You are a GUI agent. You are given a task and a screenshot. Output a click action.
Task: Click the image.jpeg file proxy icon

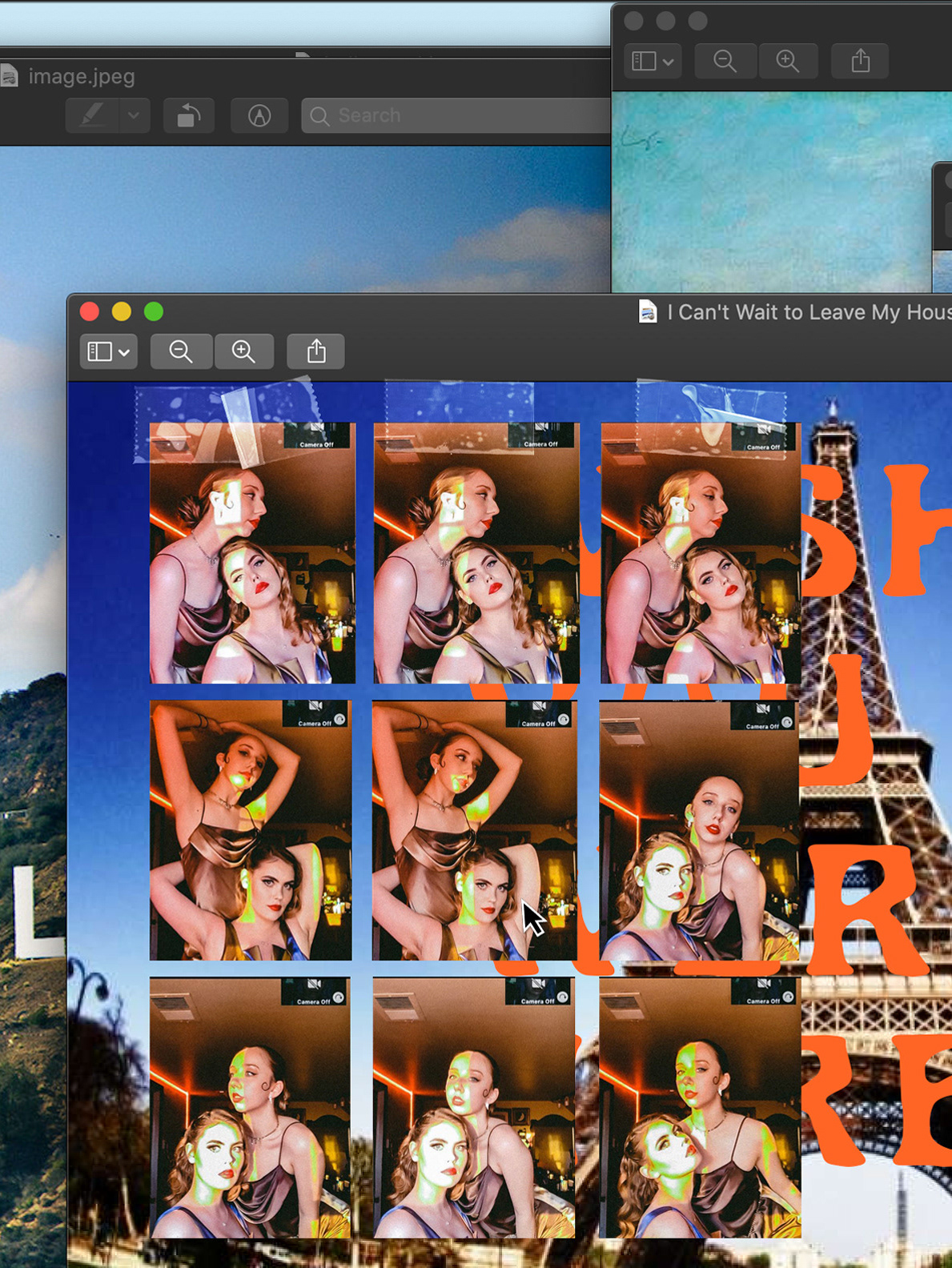coord(9,76)
